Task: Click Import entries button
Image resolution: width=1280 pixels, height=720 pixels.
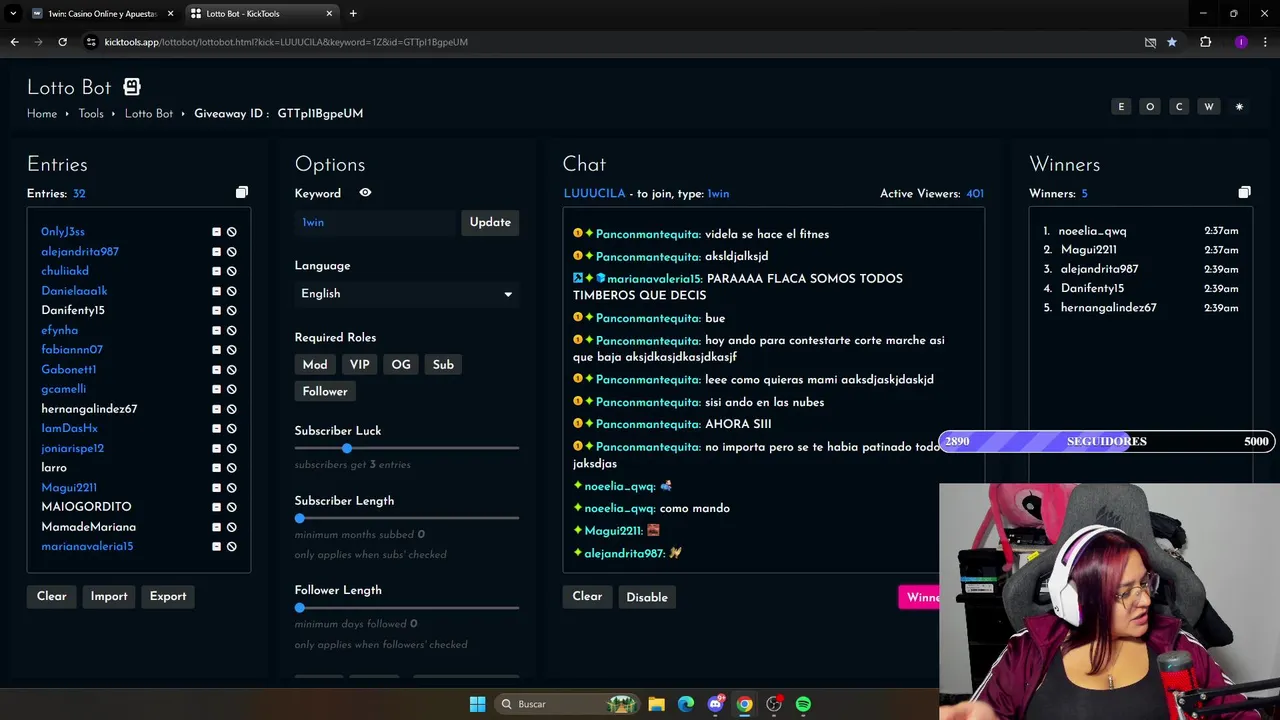Action: (109, 596)
